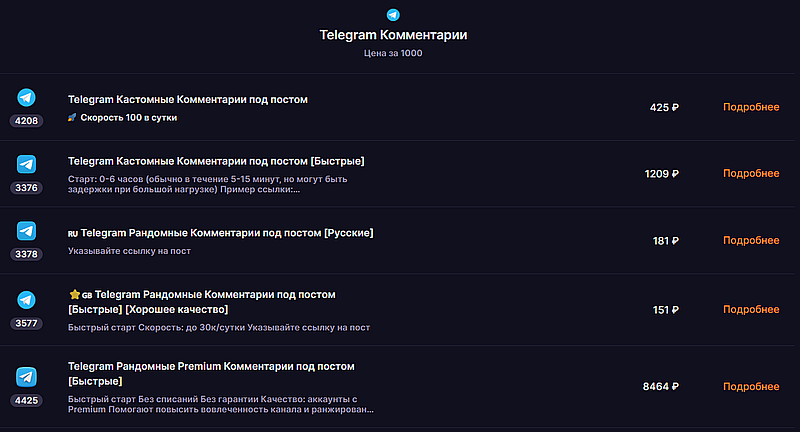Viewport: 800px width, 432px height.
Task: Click title Рандомные Premium Комментарии под постом
Action: coord(211,374)
